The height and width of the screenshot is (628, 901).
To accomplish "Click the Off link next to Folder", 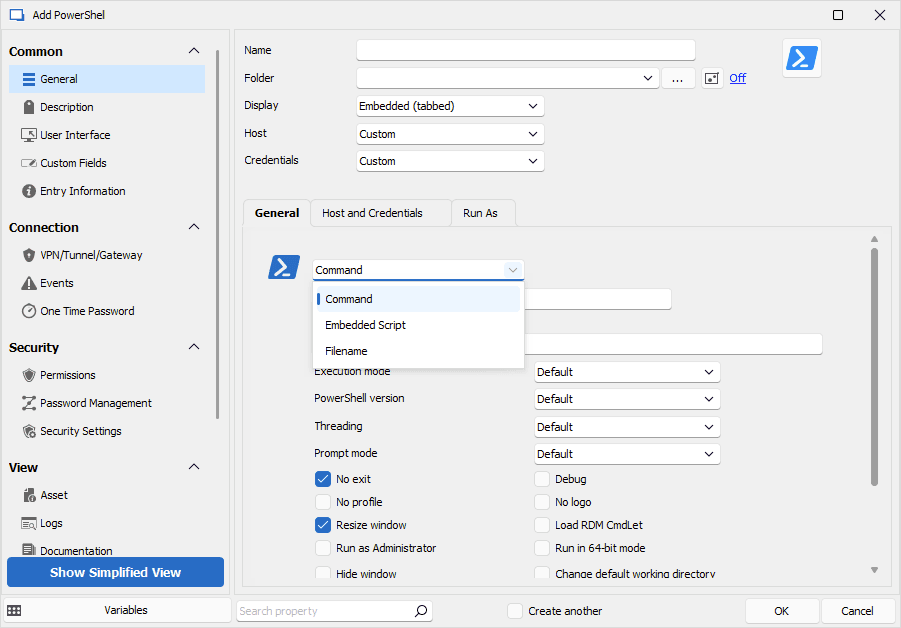I will click(737, 78).
